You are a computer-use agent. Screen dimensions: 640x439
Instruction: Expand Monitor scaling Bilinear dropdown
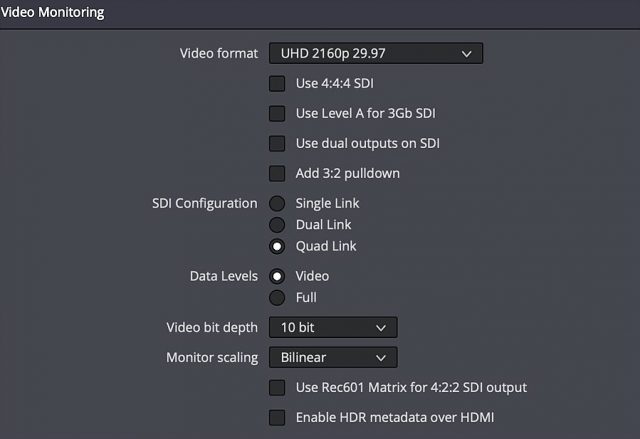[333, 357]
